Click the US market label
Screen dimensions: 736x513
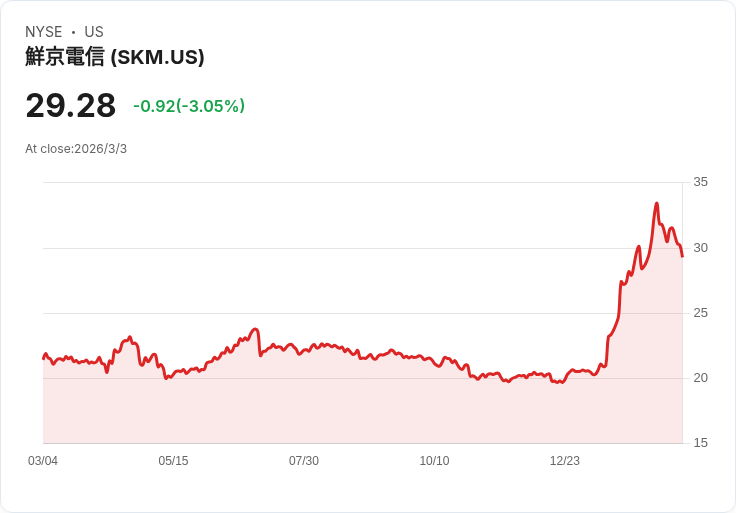tap(94, 32)
